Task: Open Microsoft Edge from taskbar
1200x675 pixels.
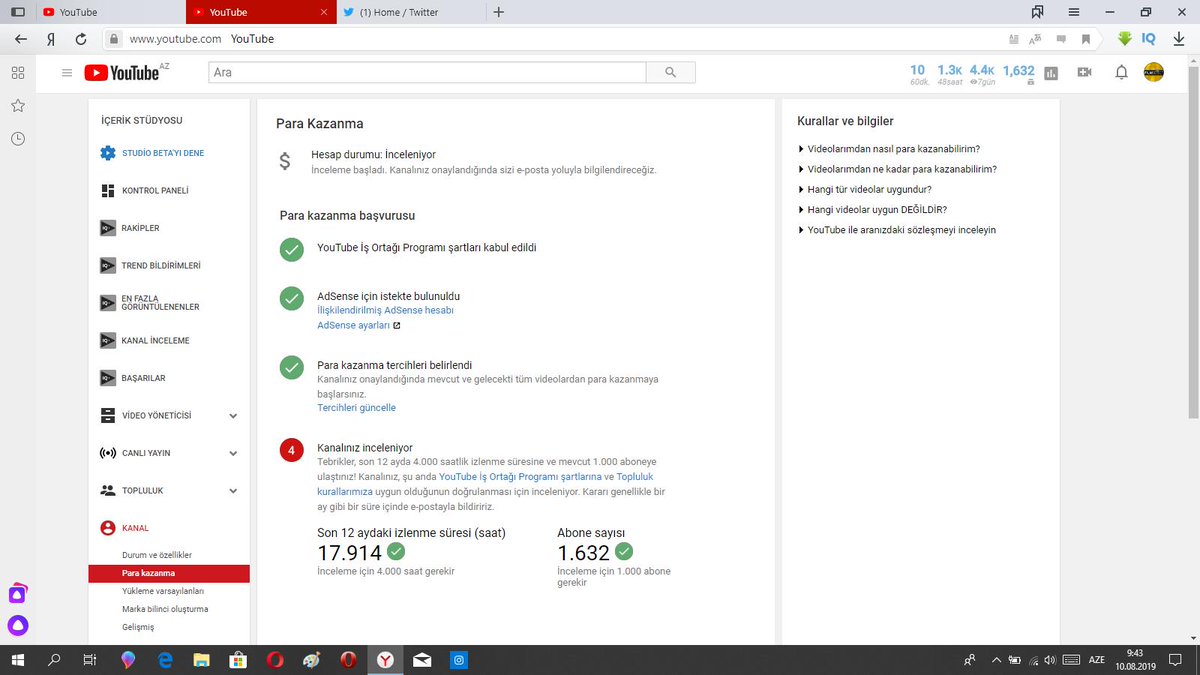Action: tap(165, 660)
